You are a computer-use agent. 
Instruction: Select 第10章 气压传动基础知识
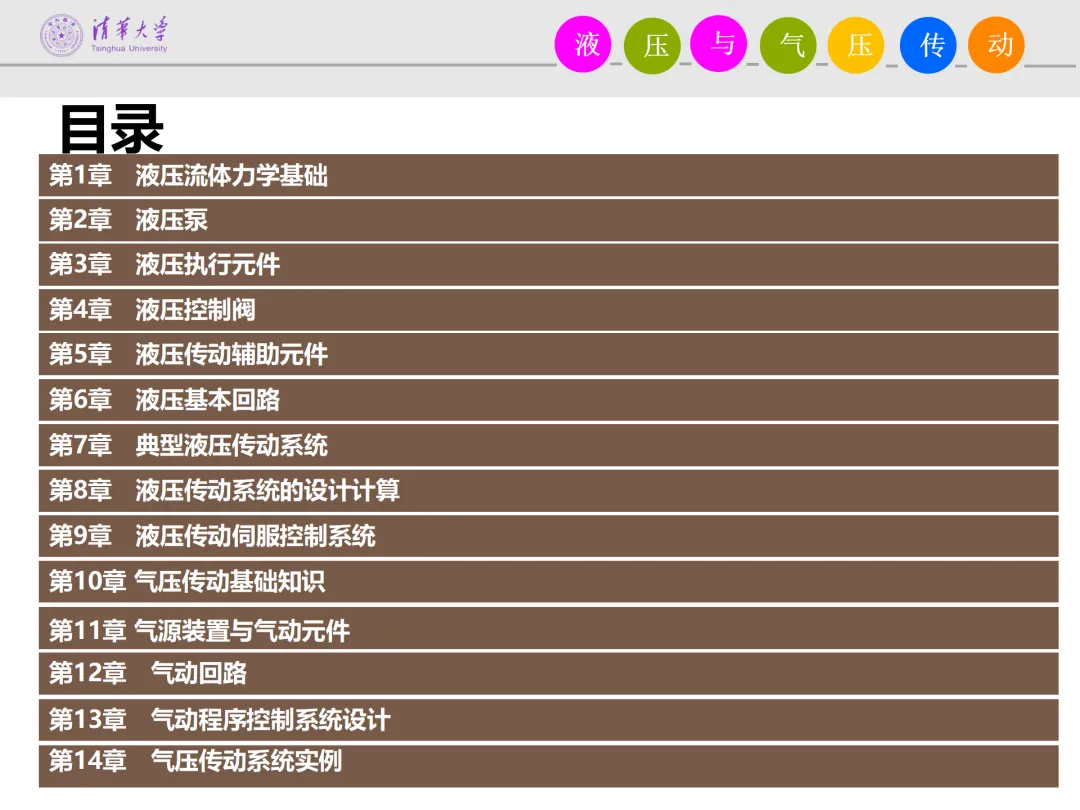point(548,581)
